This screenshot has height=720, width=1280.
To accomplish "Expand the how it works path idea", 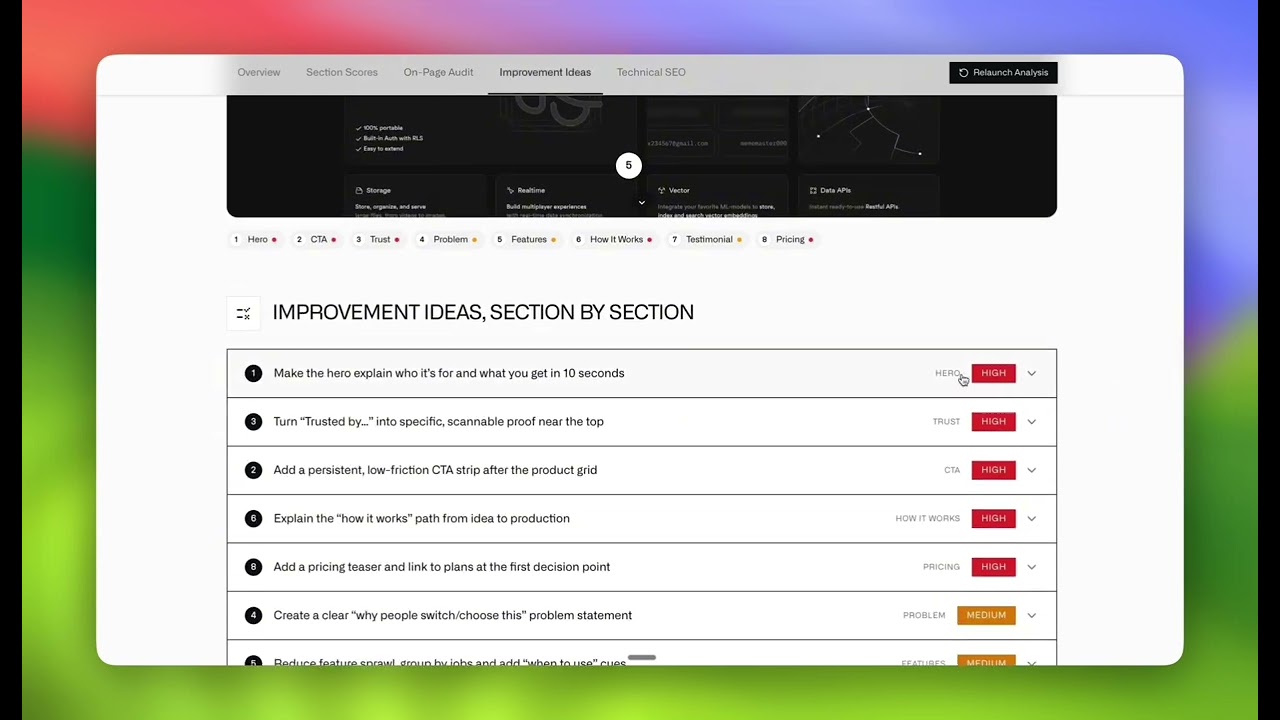I will 641,518.
